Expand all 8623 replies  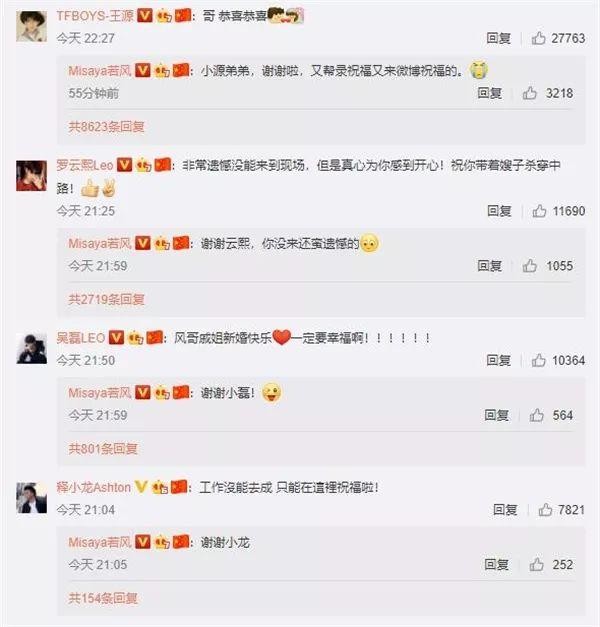coord(106,127)
